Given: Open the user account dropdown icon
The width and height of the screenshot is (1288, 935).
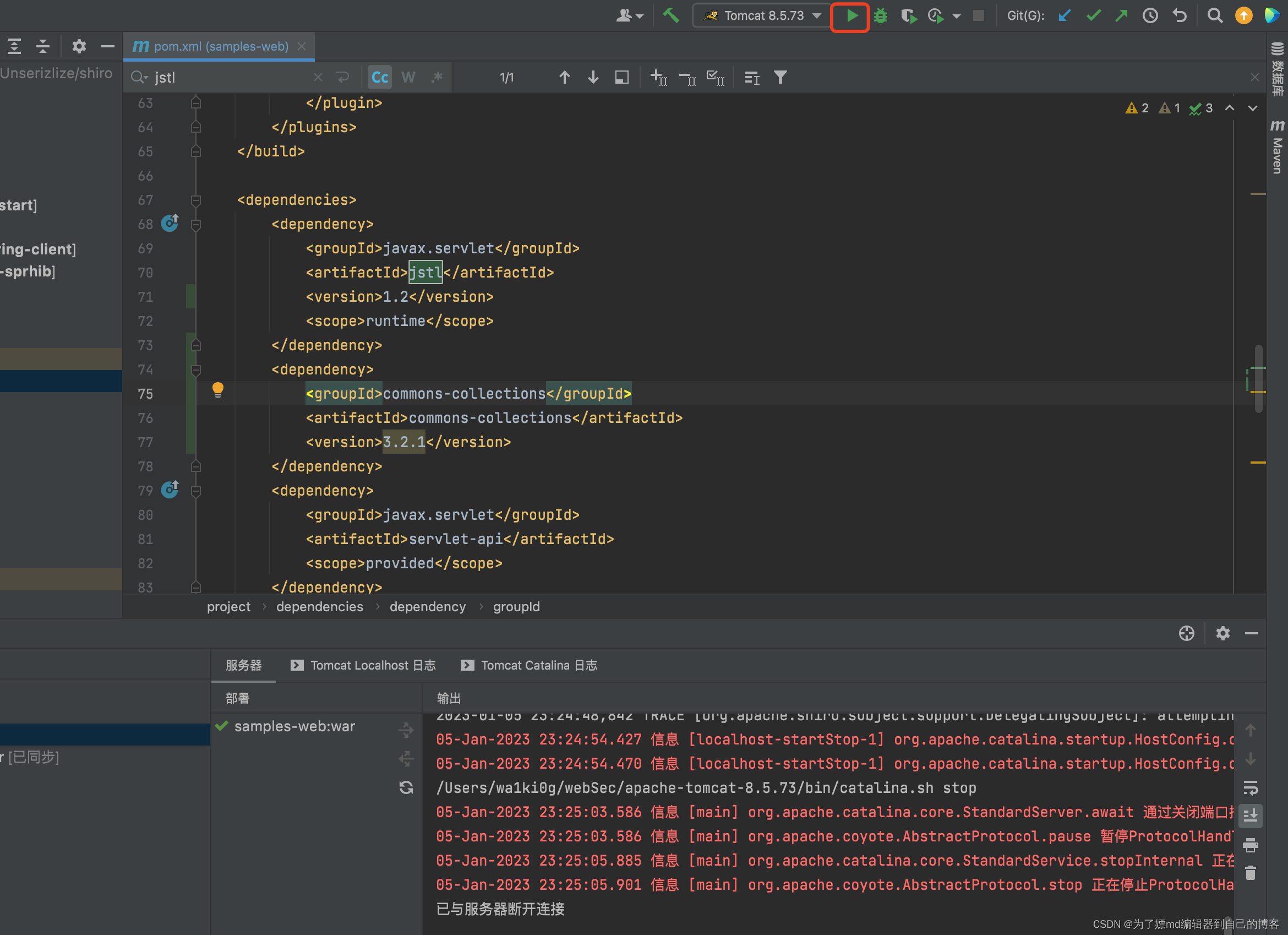Looking at the screenshot, I should coord(630,15).
